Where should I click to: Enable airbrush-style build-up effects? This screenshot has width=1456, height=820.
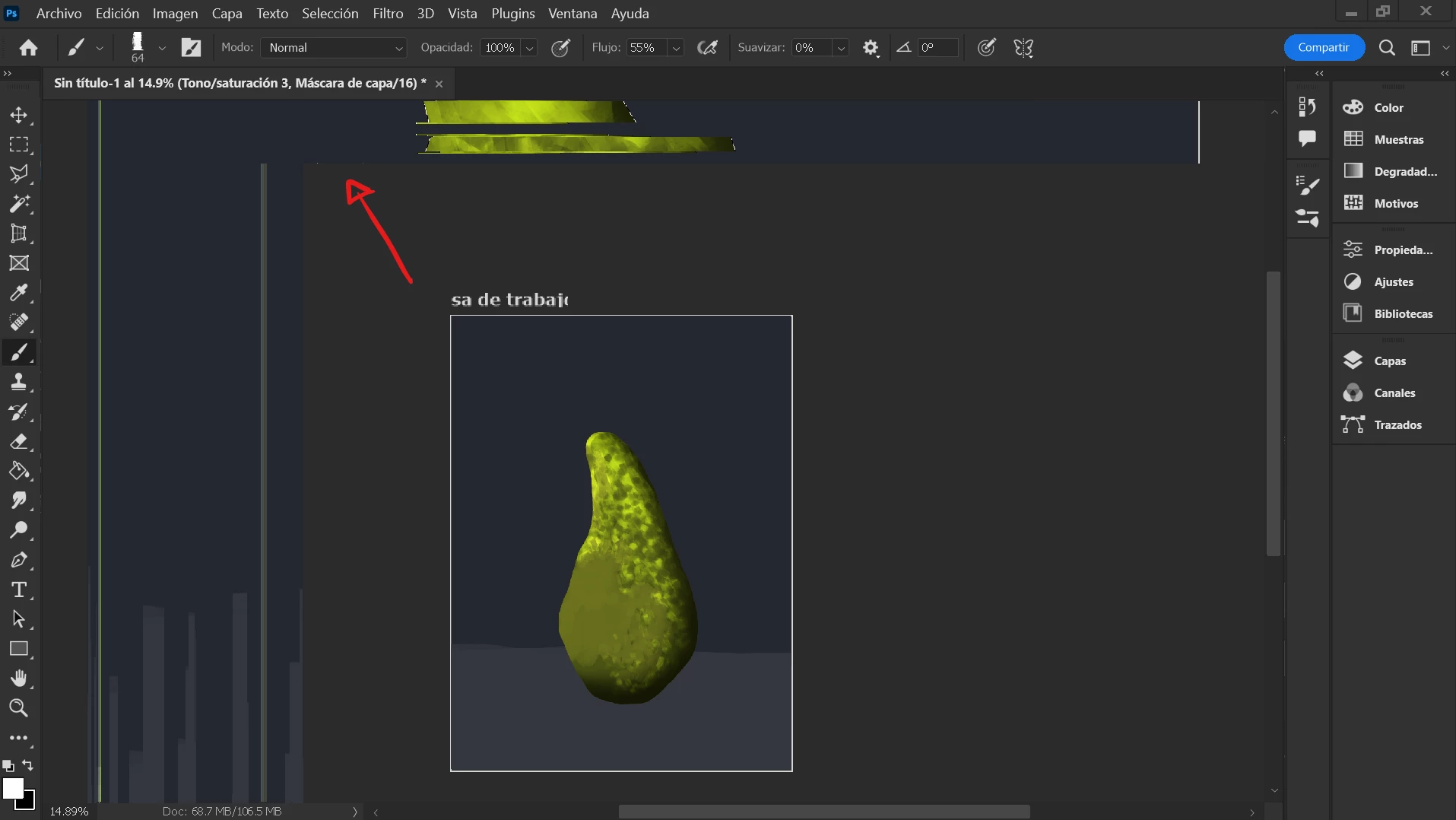(x=708, y=48)
